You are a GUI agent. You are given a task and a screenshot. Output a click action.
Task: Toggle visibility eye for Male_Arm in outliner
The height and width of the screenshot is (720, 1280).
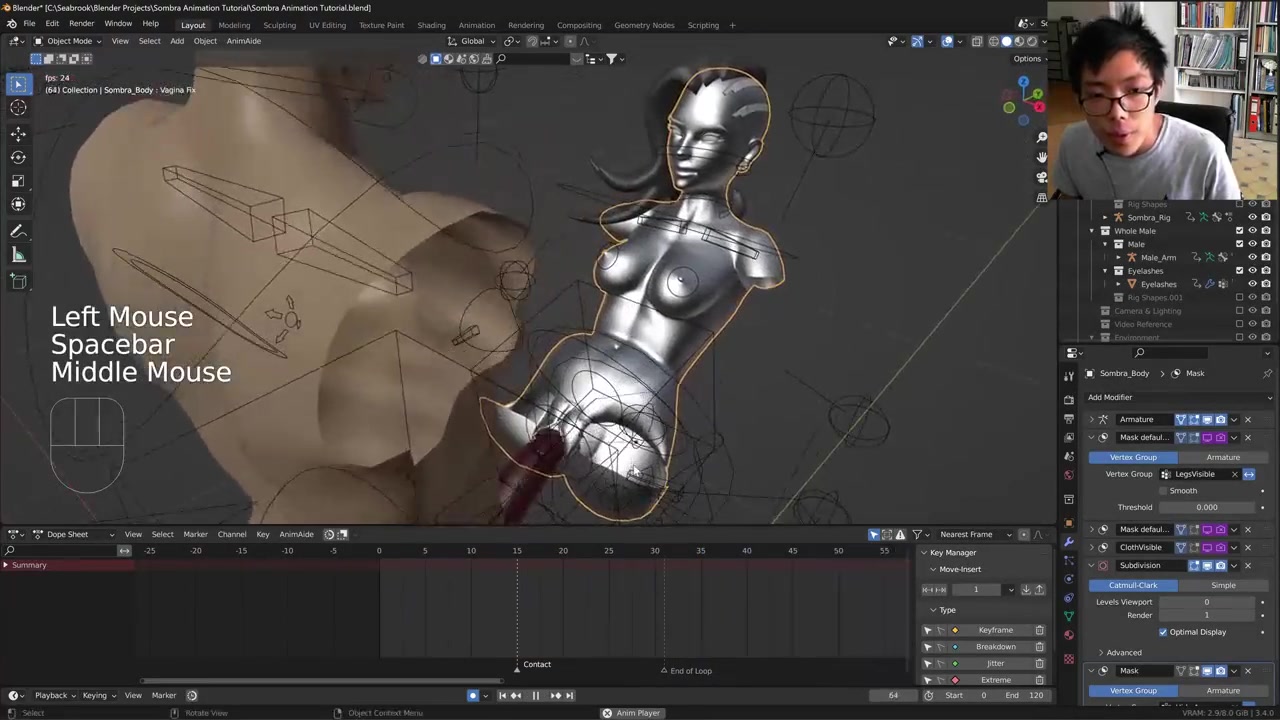click(x=1252, y=257)
